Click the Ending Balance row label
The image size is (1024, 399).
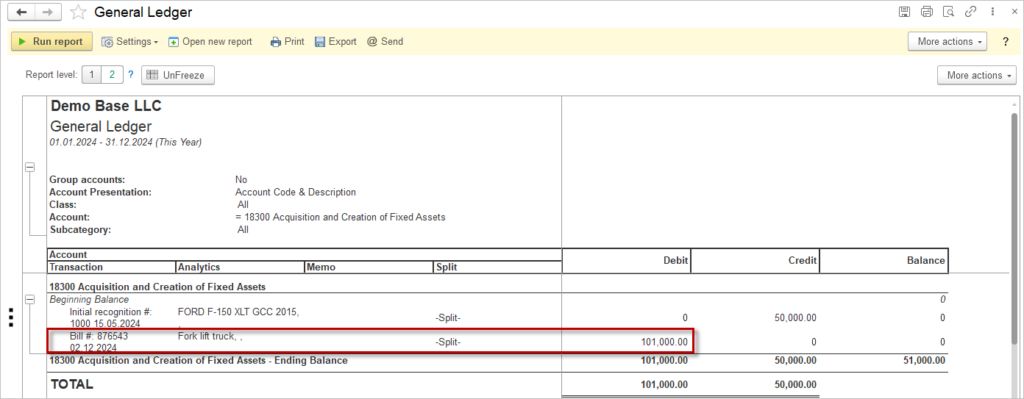click(x=199, y=360)
